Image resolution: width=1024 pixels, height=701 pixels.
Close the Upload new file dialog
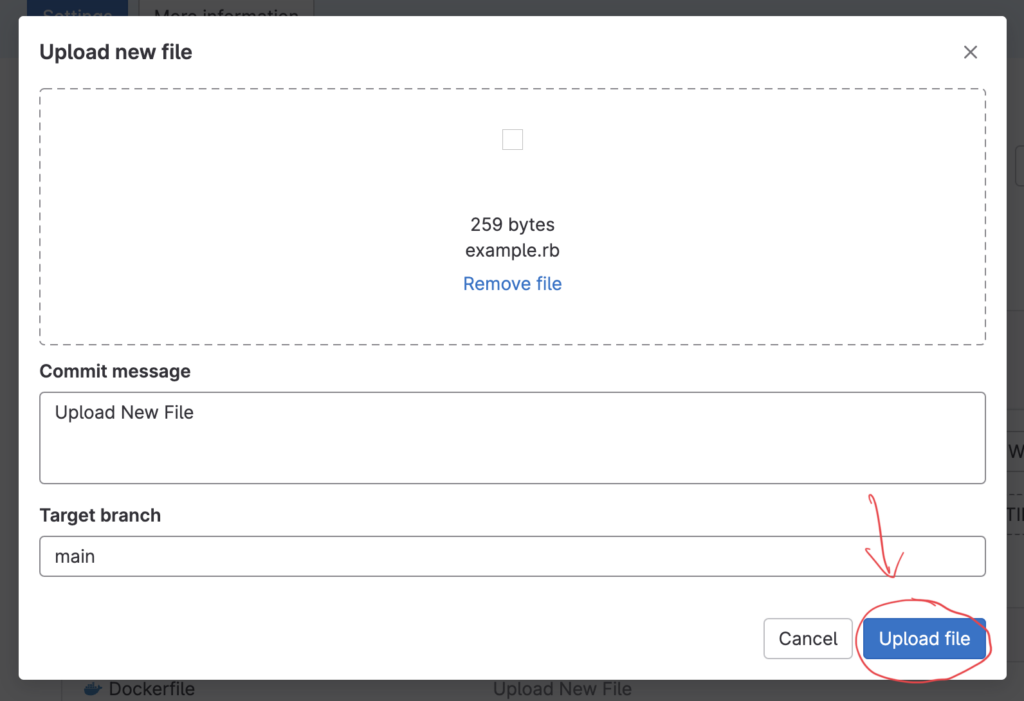pyautogui.click(x=970, y=52)
